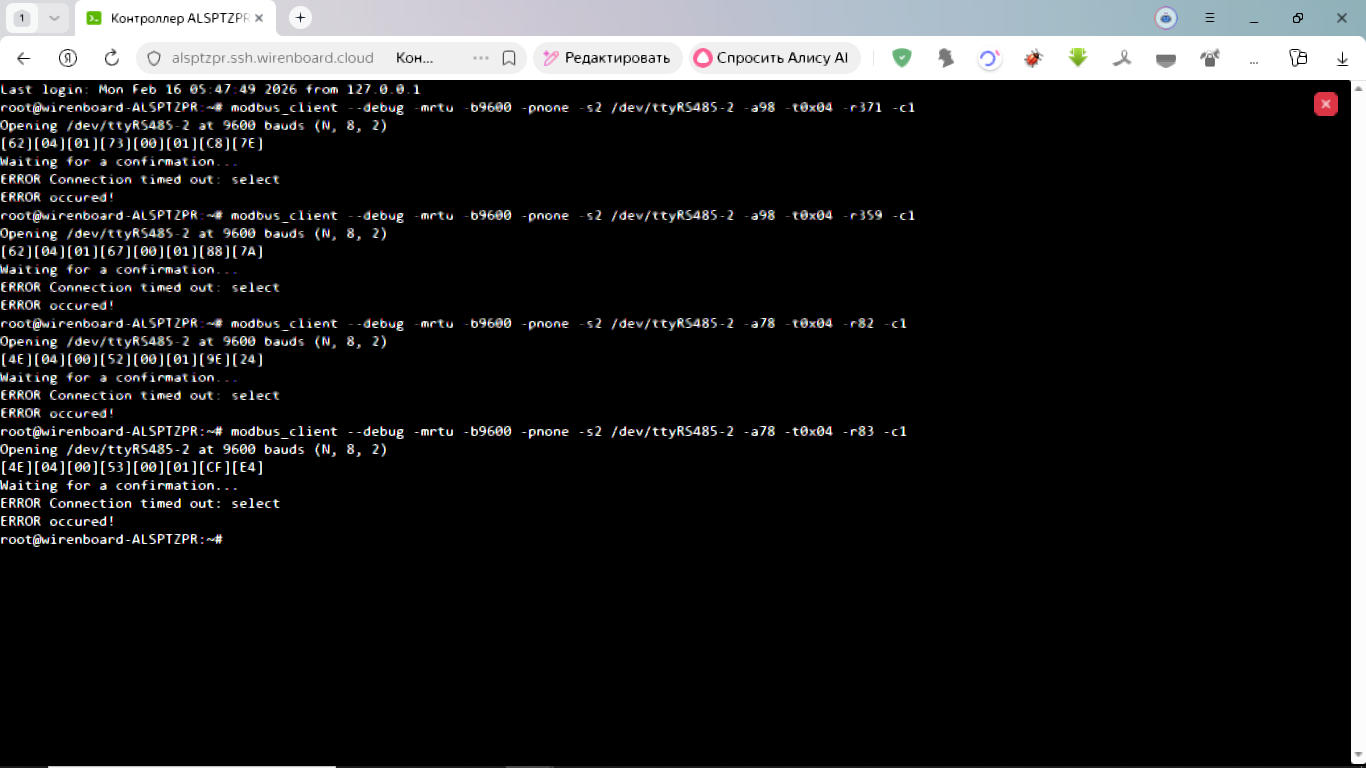Open the browser hamburger menu
Image resolution: width=1366 pixels, height=768 pixels.
[x=1210, y=18]
